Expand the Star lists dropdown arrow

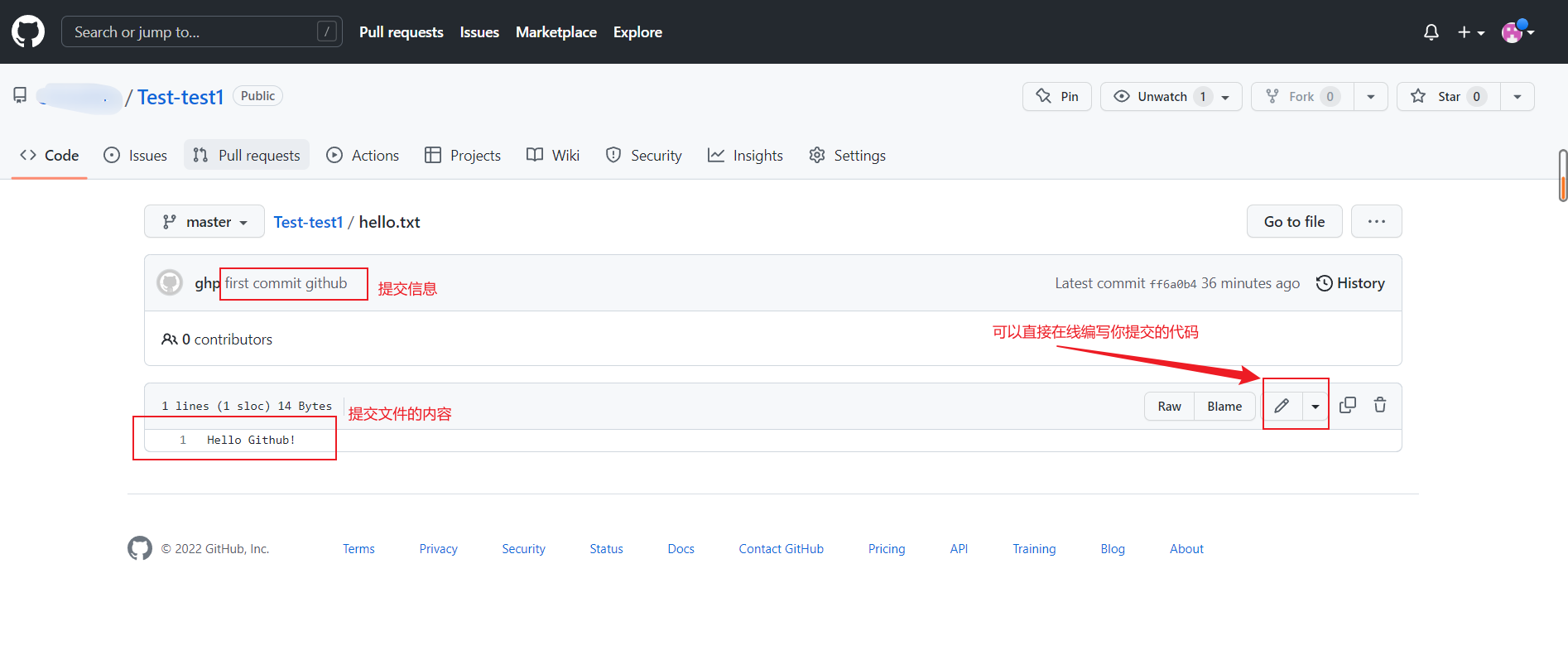1517,96
